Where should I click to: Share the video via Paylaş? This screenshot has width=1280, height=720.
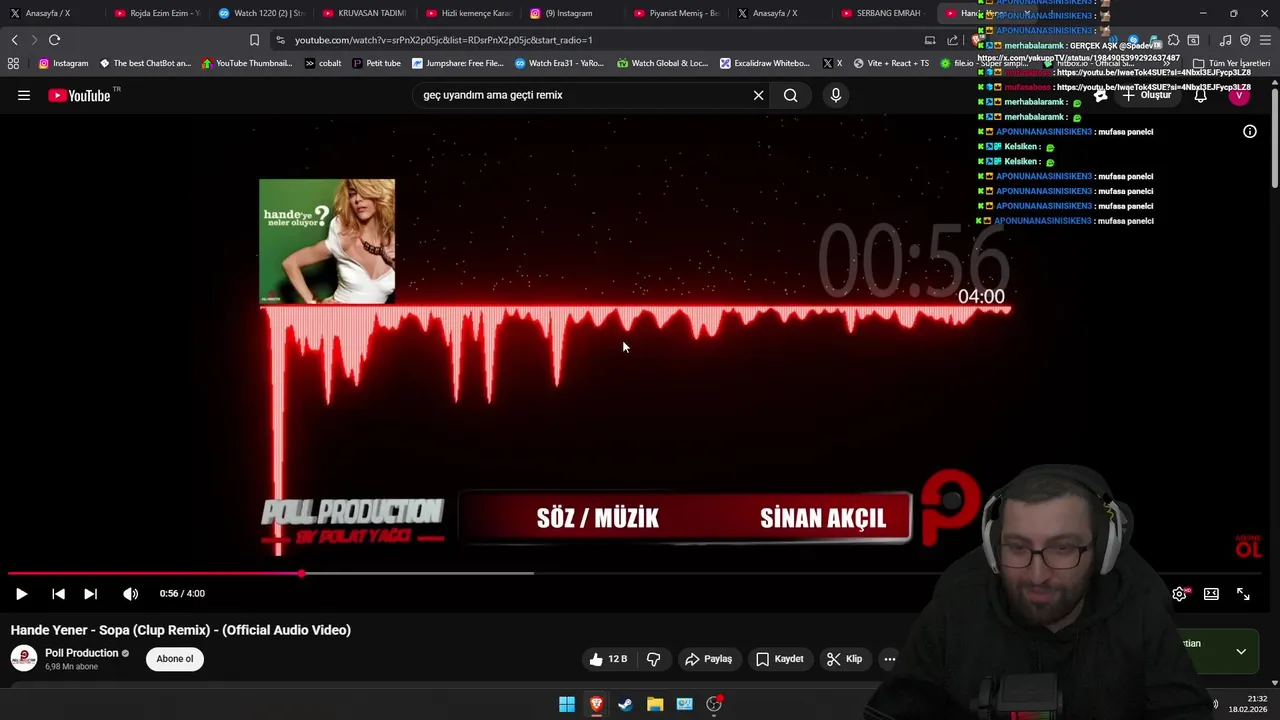708,659
